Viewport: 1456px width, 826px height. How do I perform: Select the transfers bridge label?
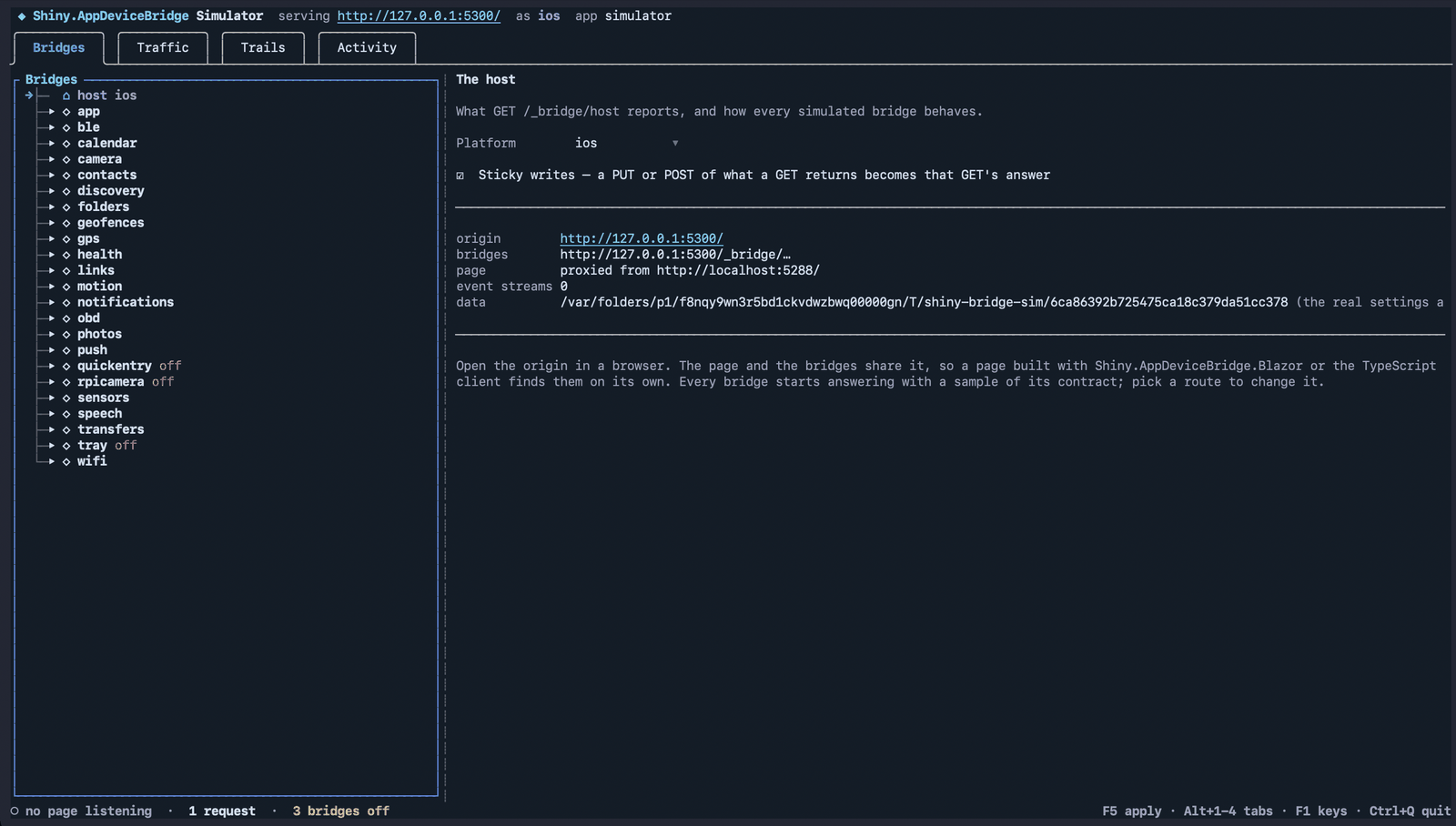[111, 429]
